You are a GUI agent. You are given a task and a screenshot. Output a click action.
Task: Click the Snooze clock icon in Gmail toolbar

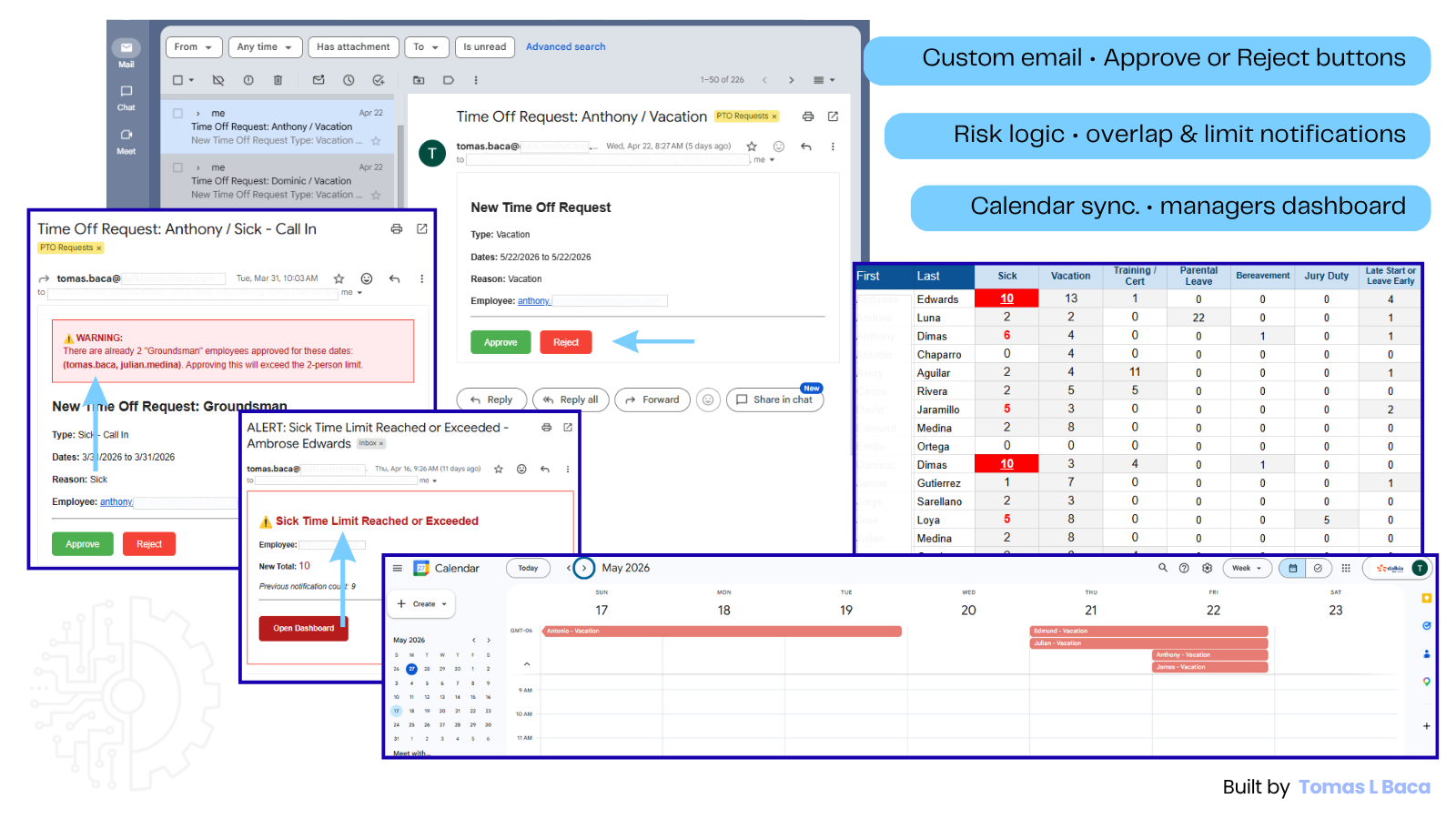click(x=349, y=80)
